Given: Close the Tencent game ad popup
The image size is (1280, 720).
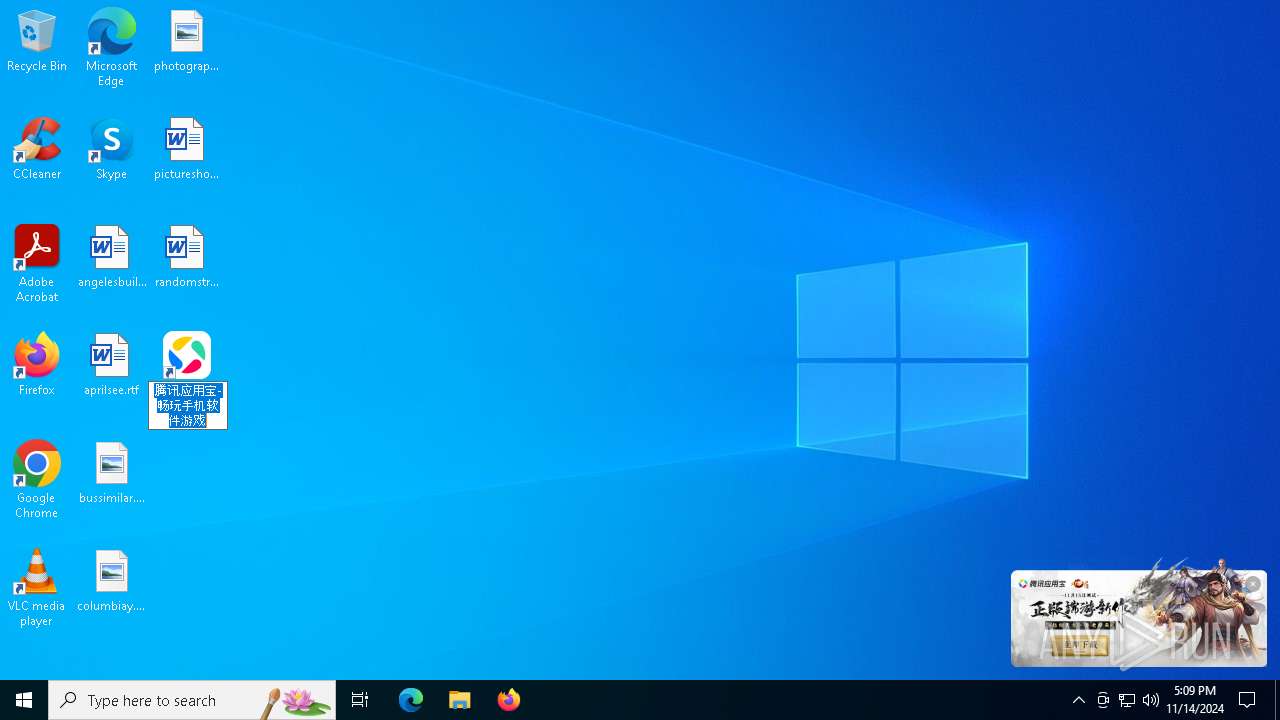Looking at the screenshot, I should pos(1252,585).
